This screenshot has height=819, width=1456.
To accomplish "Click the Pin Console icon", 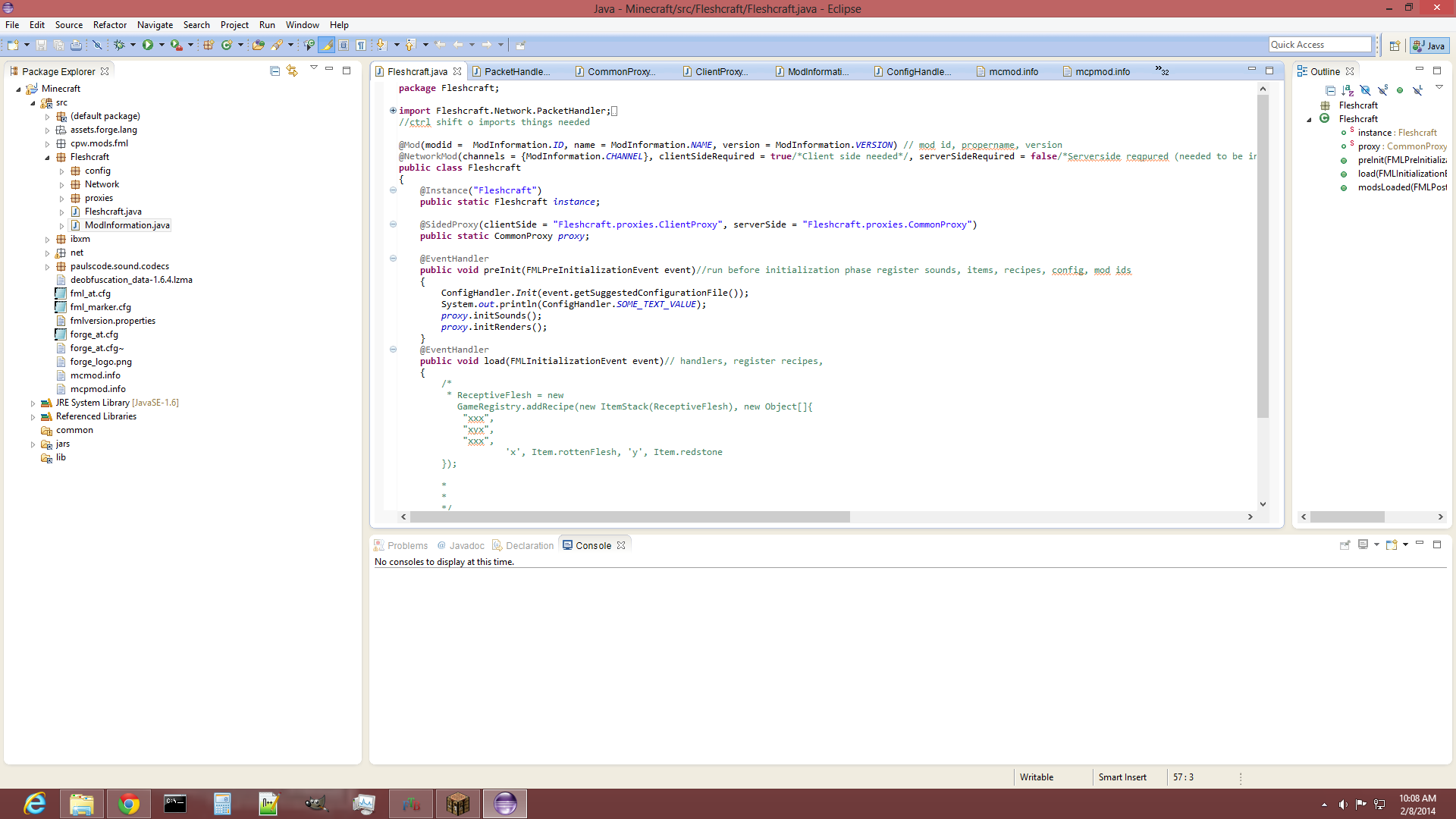I will pos(1345,545).
